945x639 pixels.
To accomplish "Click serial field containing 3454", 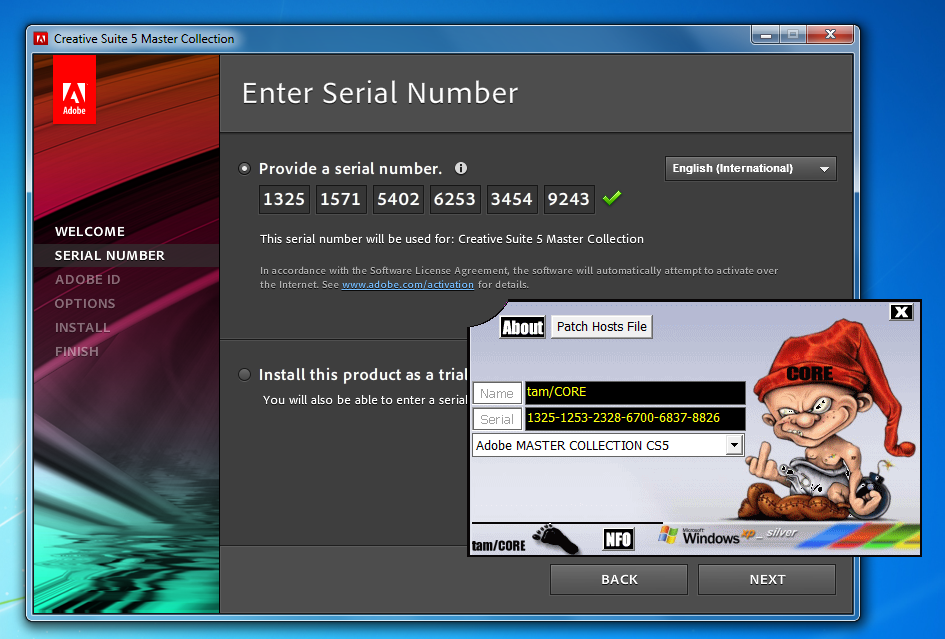I will pyautogui.click(x=511, y=200).
